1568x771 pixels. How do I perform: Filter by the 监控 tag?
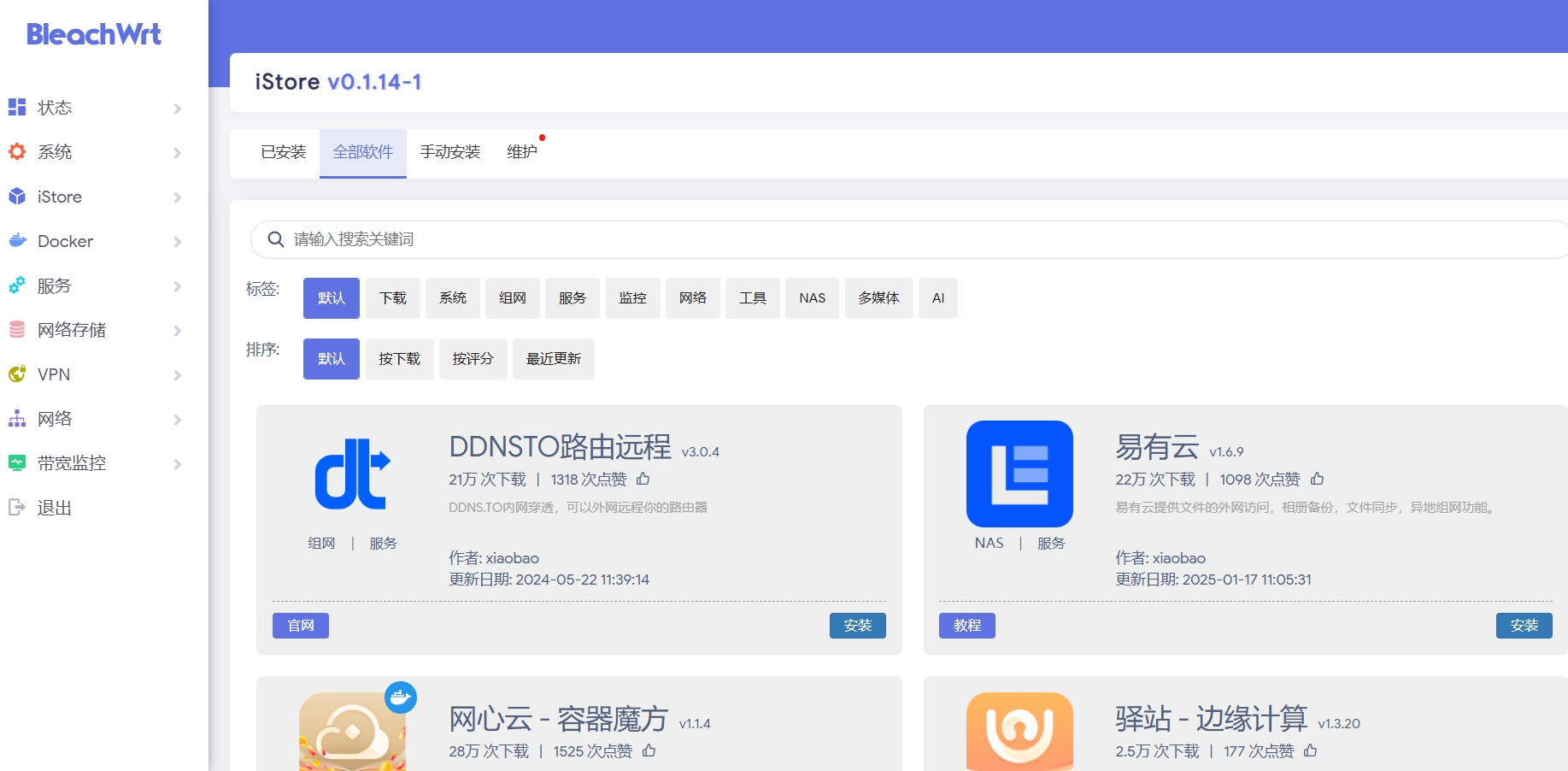633,298
